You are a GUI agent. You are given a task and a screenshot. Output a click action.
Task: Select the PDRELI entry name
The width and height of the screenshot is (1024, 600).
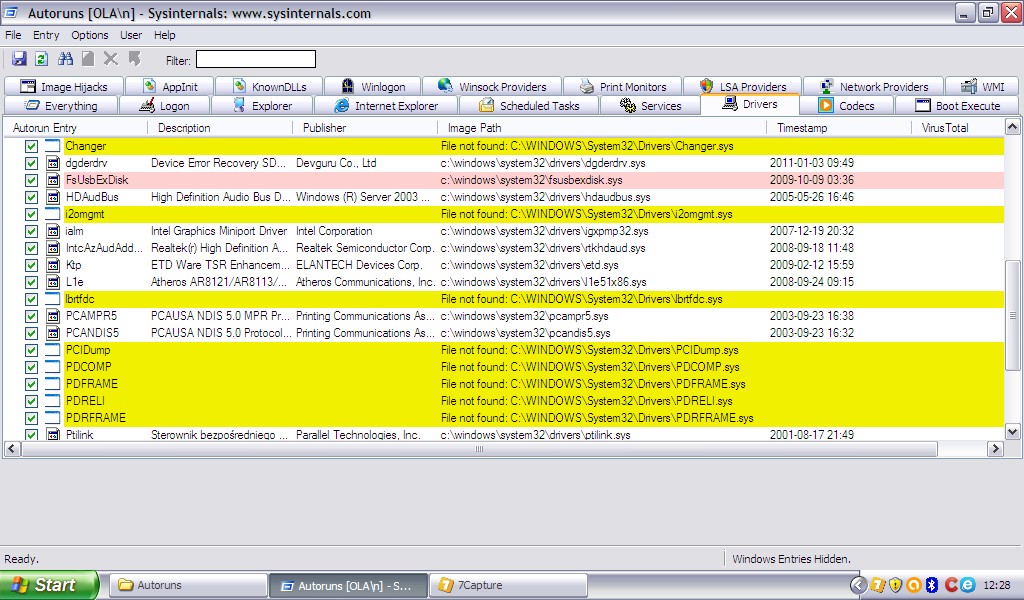pyautogui.click(x=85, y=401)
